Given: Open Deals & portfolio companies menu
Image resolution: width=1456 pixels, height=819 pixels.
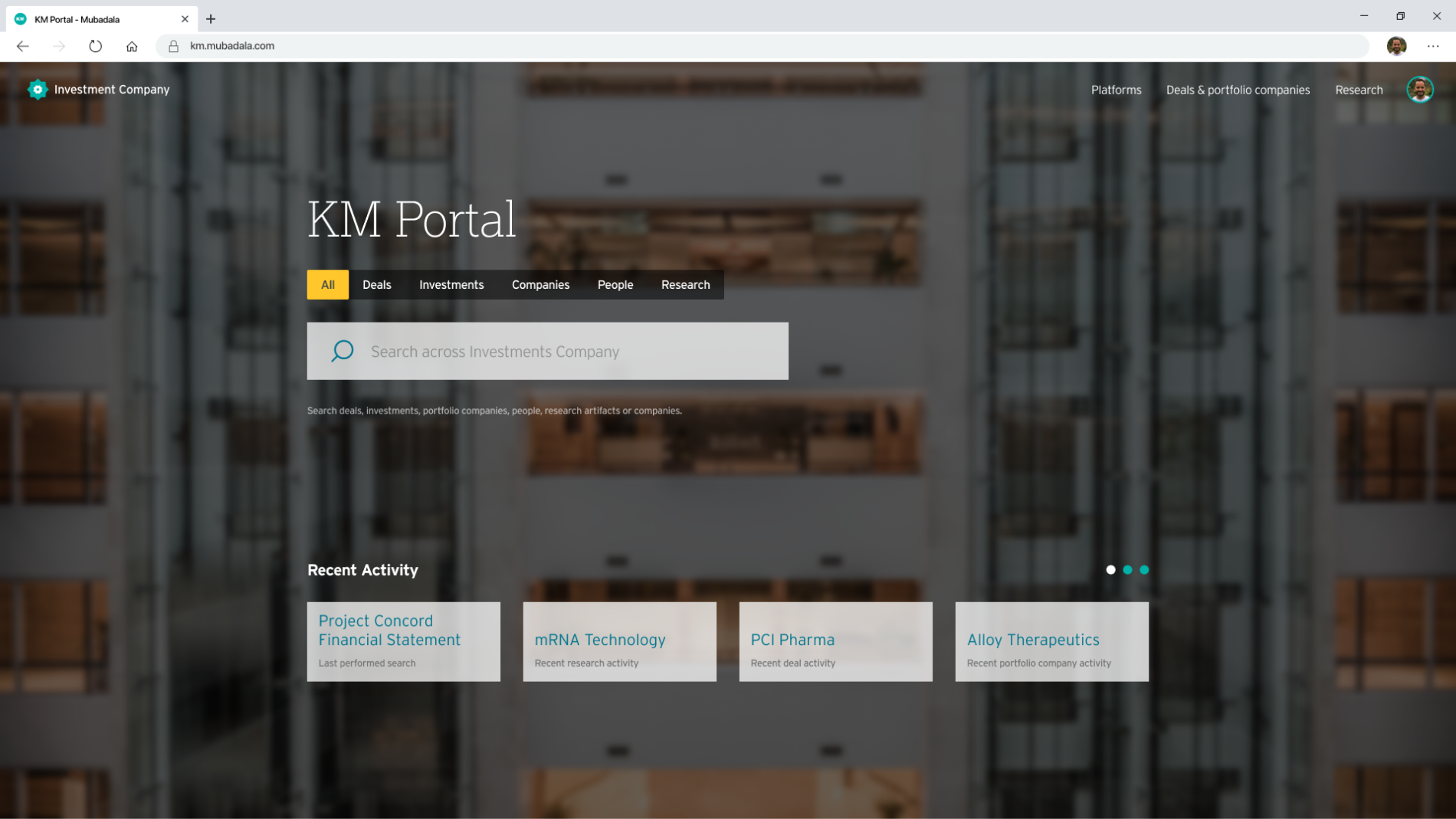Looking at the screenshot, I should [1238, 90].
